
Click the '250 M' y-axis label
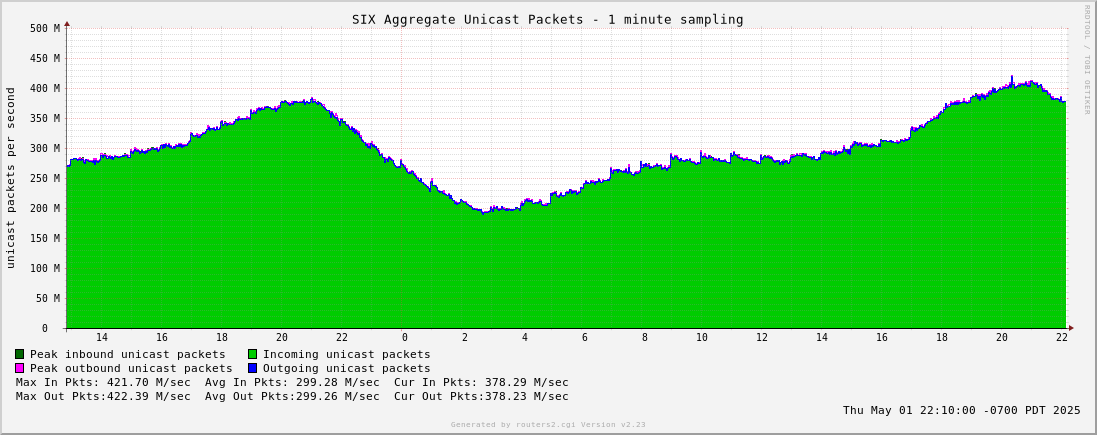pyautogui.click(x=45, y=178)
